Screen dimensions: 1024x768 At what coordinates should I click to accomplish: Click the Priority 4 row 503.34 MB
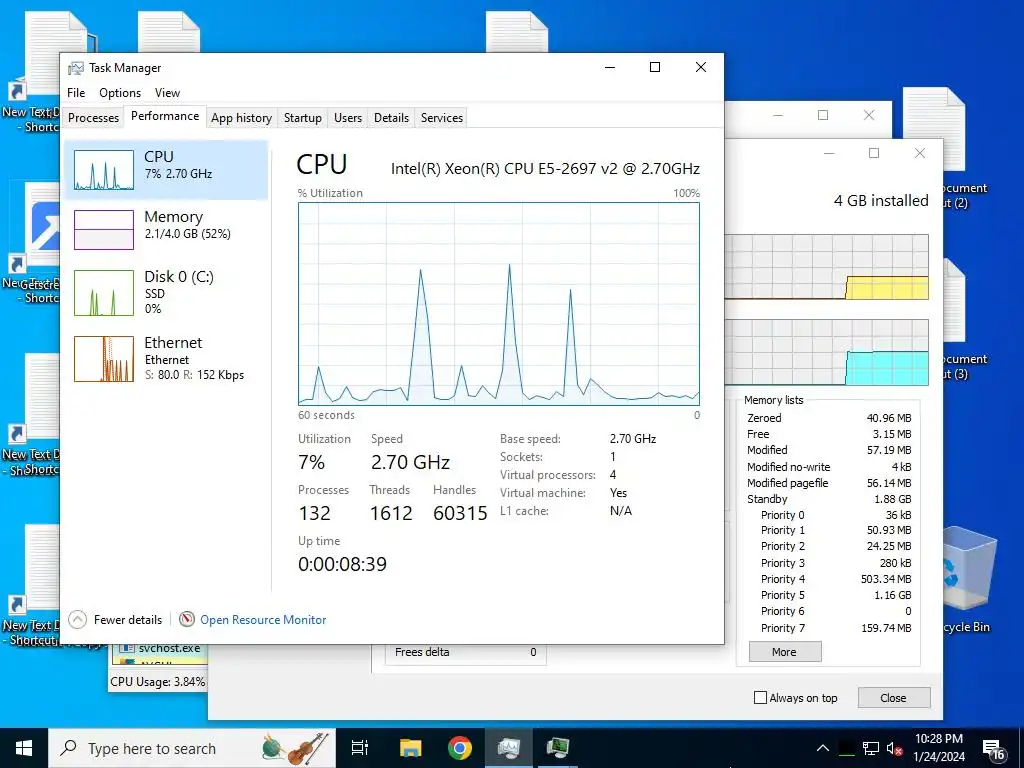pyautogui.click(x=836, y=579)
